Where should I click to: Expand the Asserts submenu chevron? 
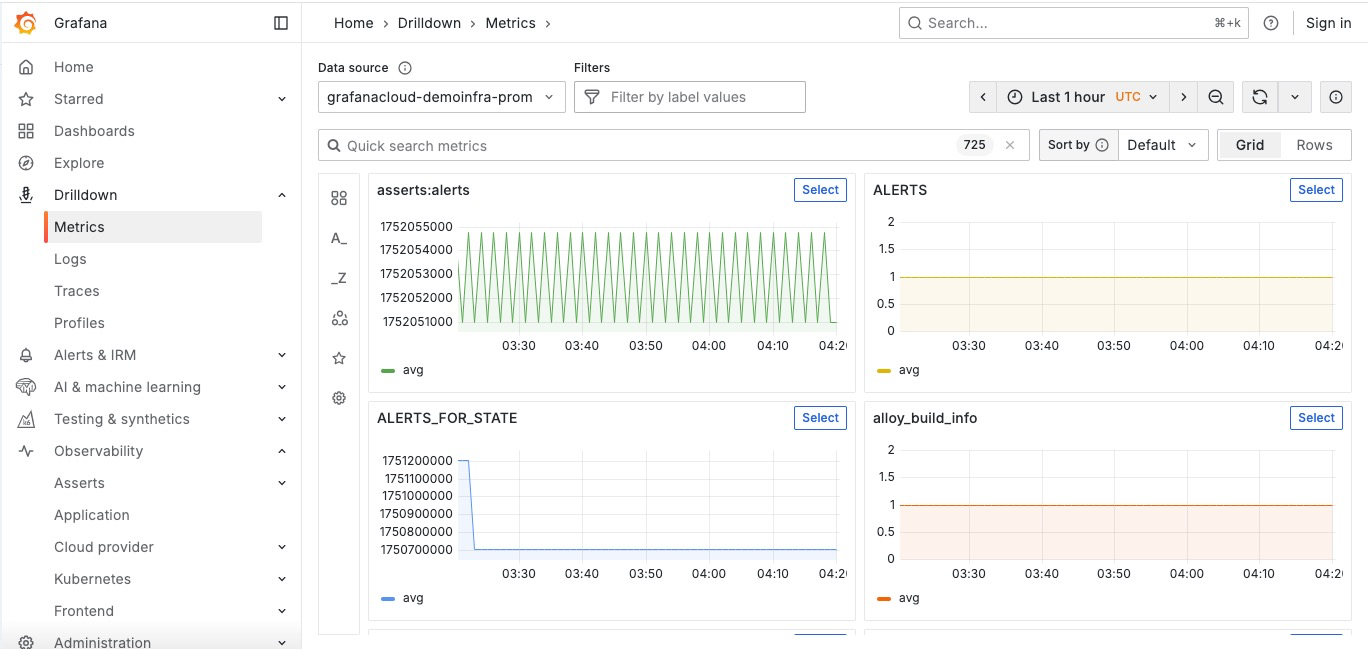click(x=282, y=483)
